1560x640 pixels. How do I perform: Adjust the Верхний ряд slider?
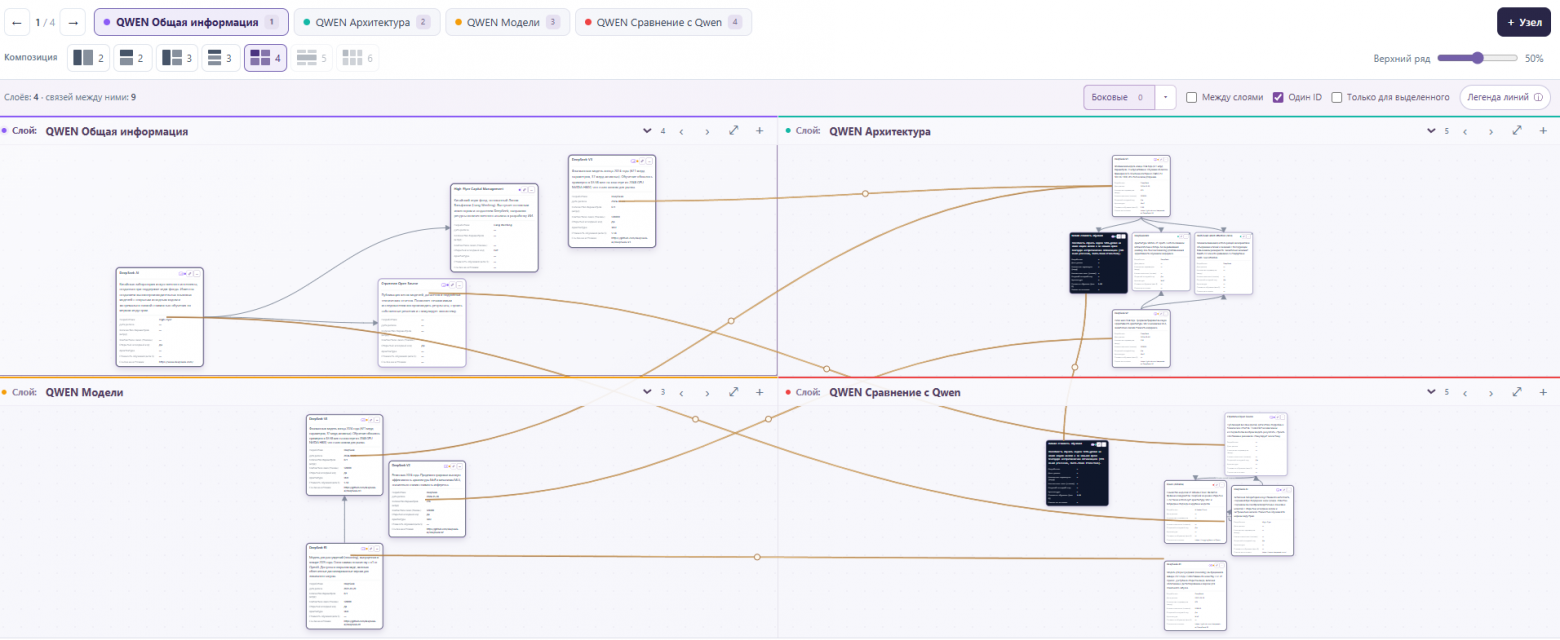tap(1476, 58)
